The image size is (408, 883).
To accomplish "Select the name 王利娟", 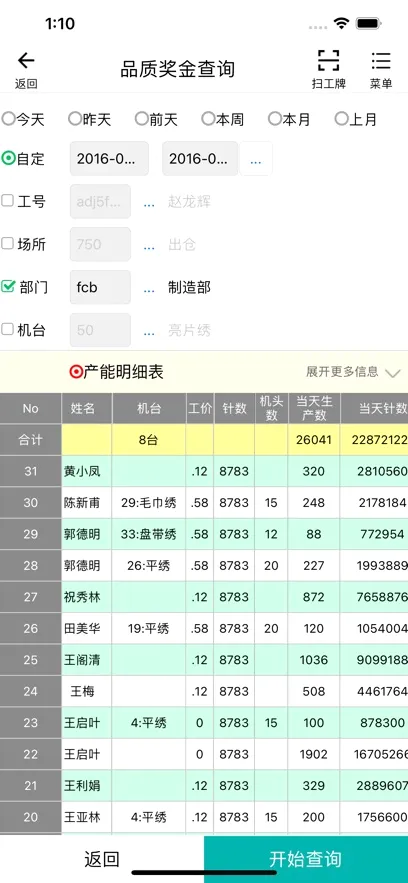I will click(x=82, y=786).
